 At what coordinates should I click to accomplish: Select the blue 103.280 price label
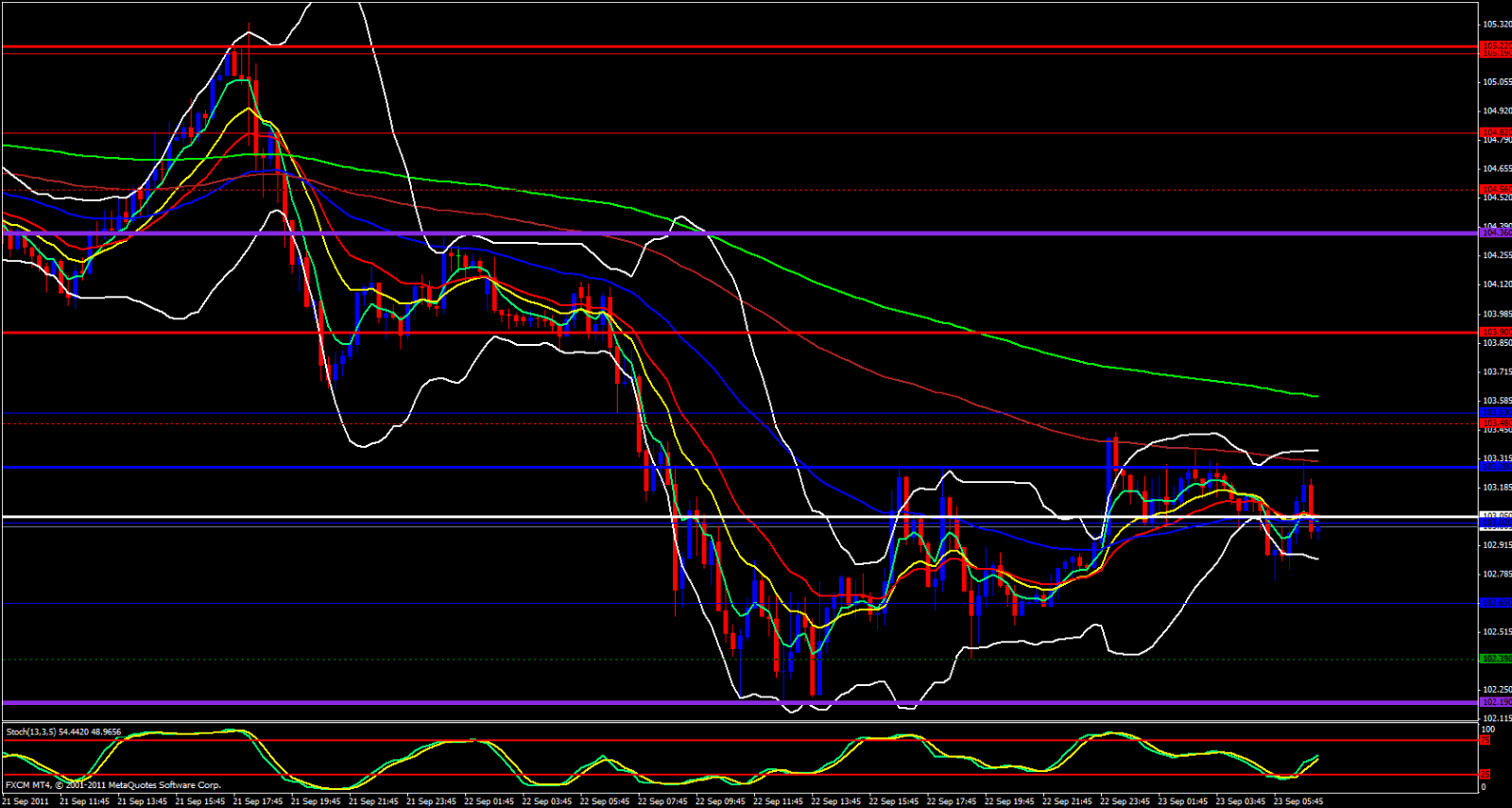tap(1495, 467)
